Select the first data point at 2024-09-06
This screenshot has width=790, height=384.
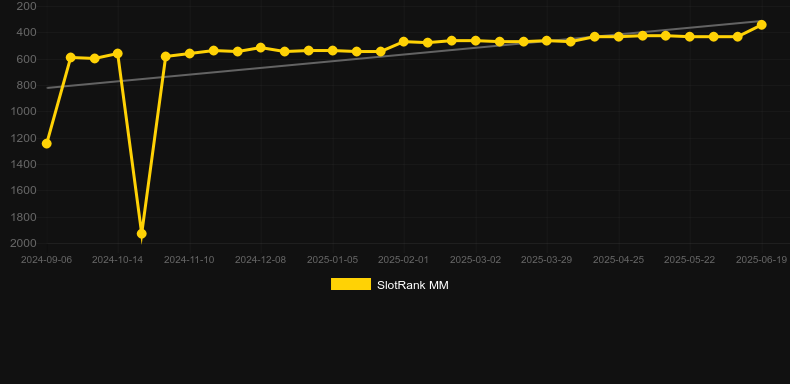click(x=46, y=144)
